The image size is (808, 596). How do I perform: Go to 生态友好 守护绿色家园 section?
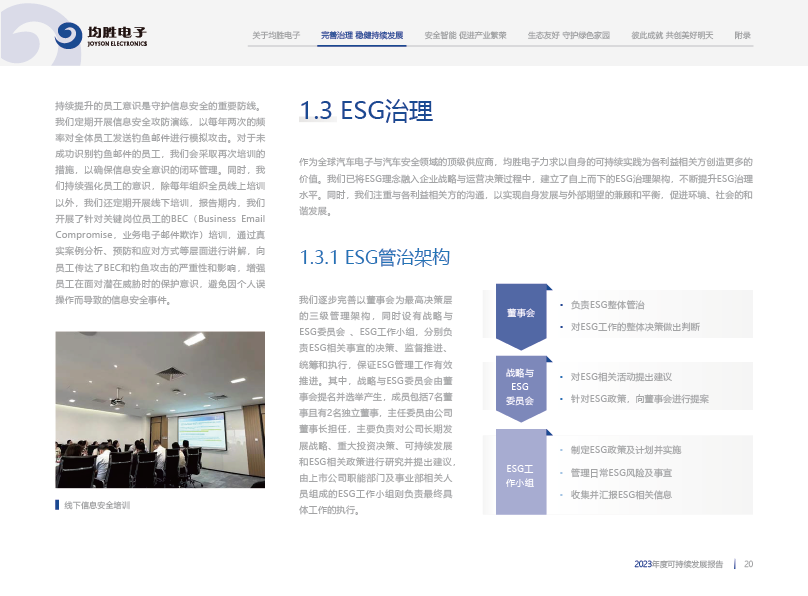click(568, 35)
